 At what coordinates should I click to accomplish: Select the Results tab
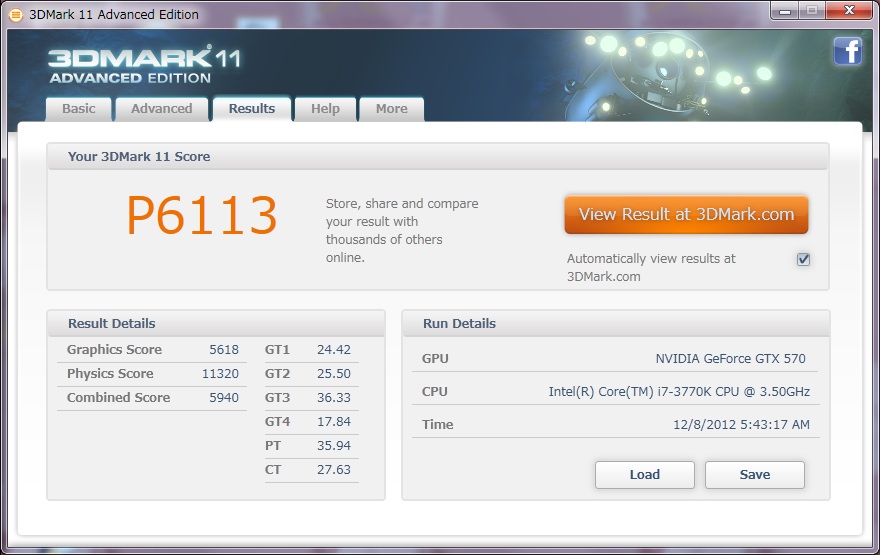[252, 109]
